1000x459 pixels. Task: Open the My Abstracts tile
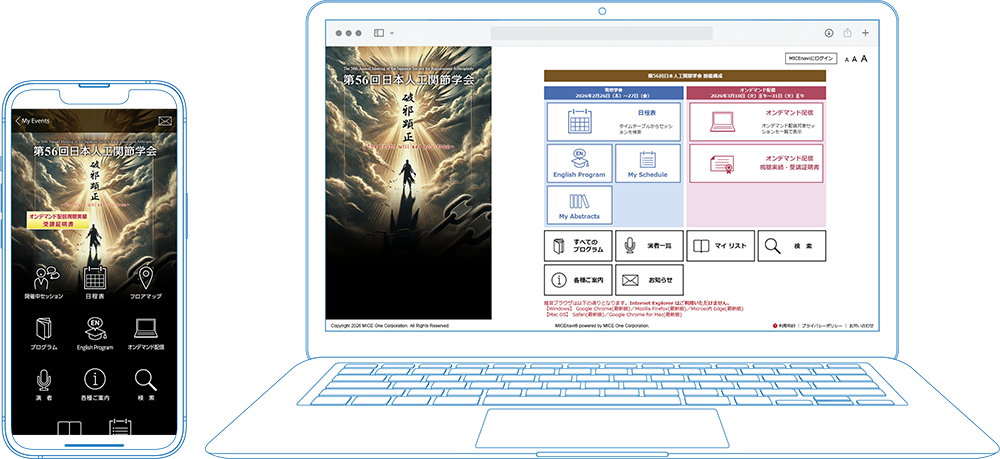[579, 205]
